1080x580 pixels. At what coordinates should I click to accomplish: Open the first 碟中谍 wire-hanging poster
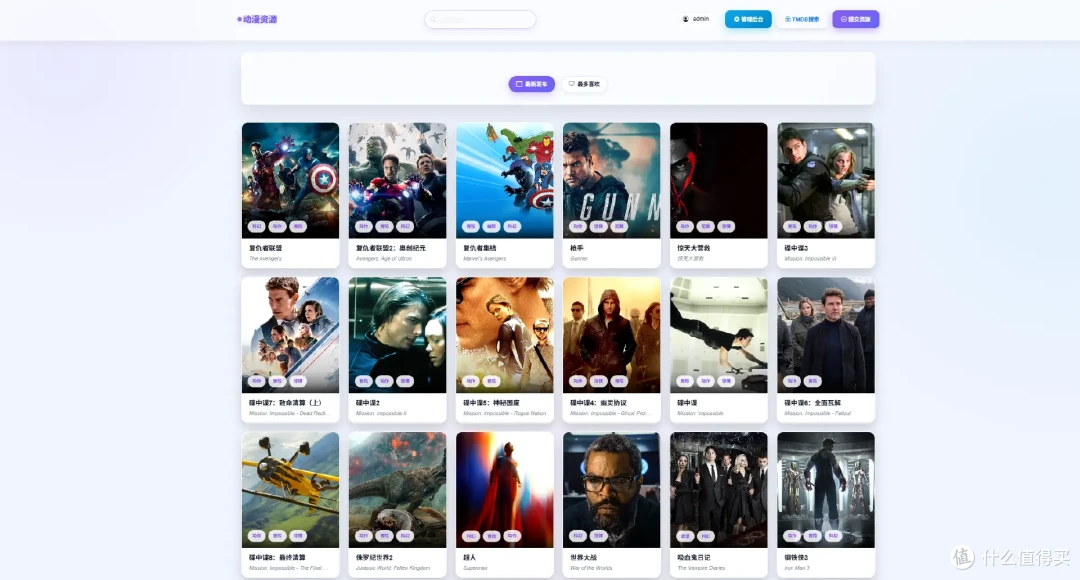pos(718,335)
